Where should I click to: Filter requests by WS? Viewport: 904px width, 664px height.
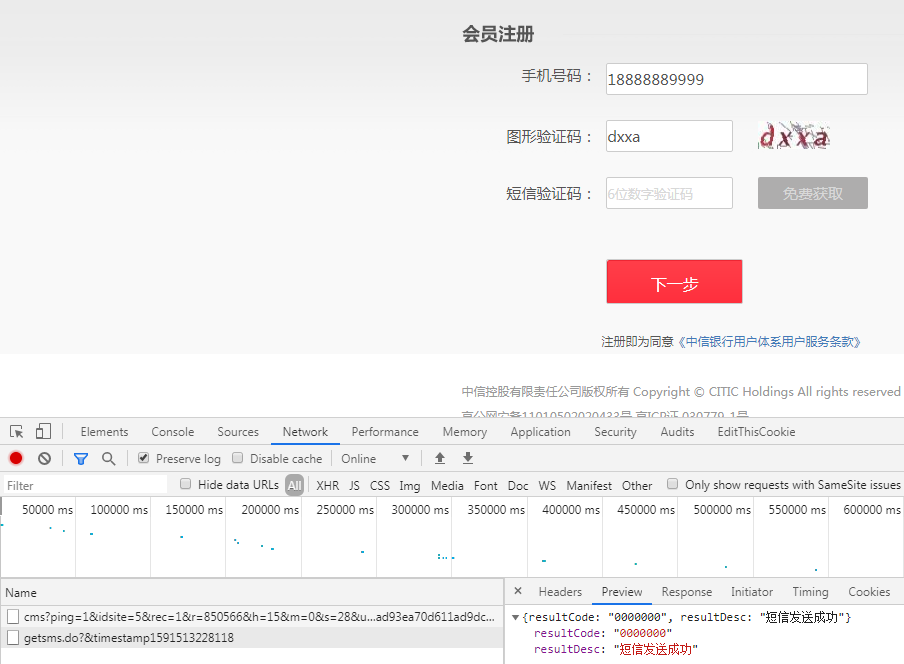tap(547, 485)
